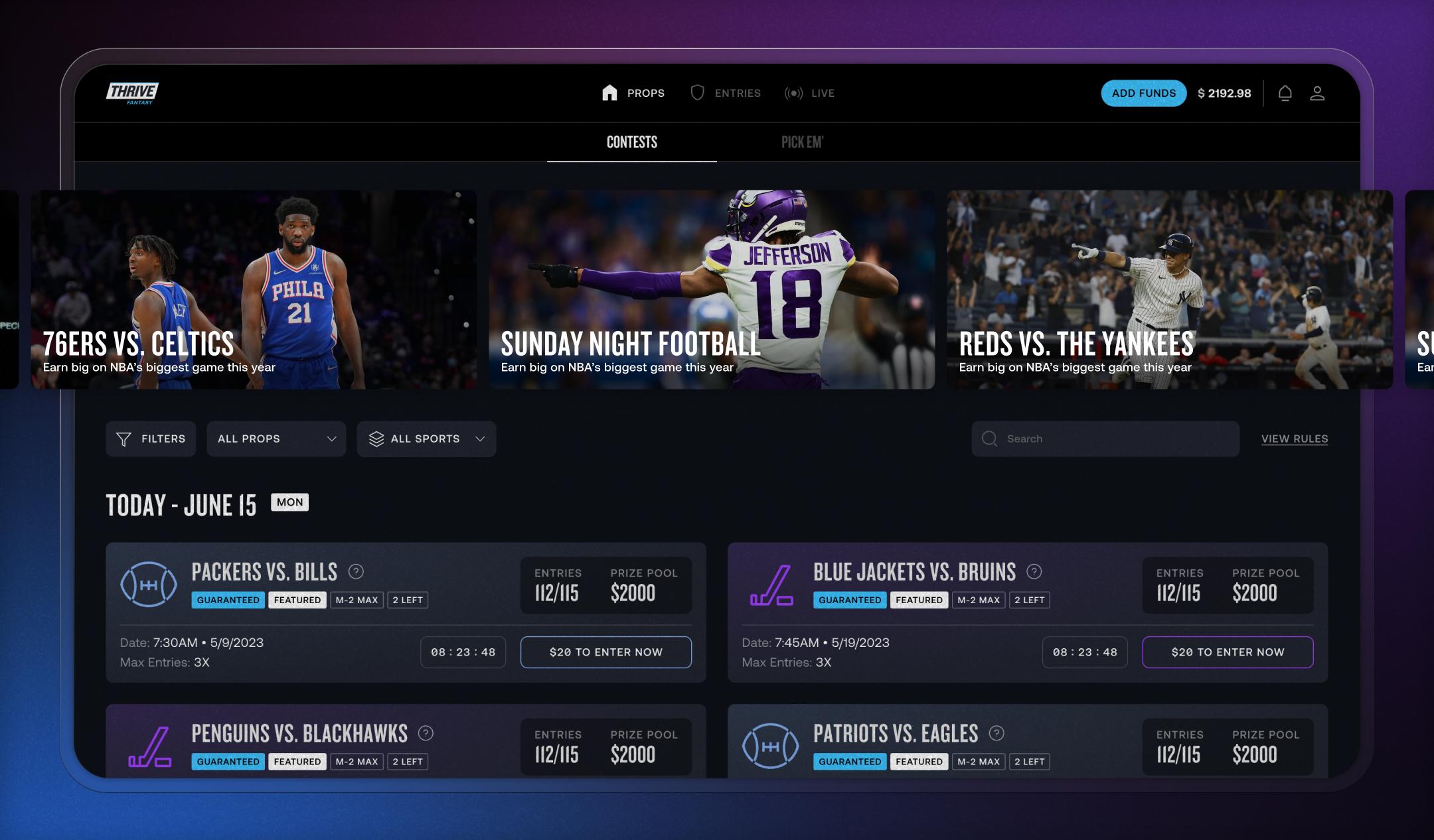Click the funnel icon in Filters
The width and height of the screenshot is (1434, 840).
click(123, 439)
